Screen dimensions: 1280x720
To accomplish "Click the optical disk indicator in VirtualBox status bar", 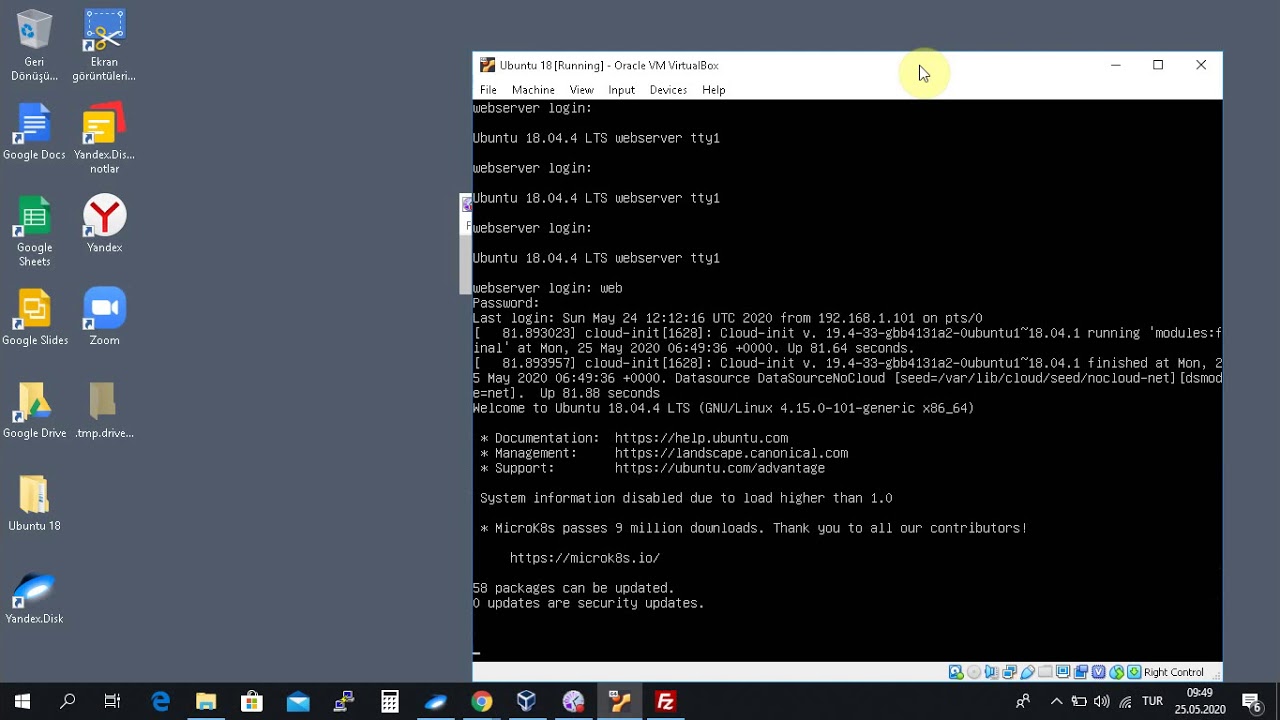I will [974, 672].
